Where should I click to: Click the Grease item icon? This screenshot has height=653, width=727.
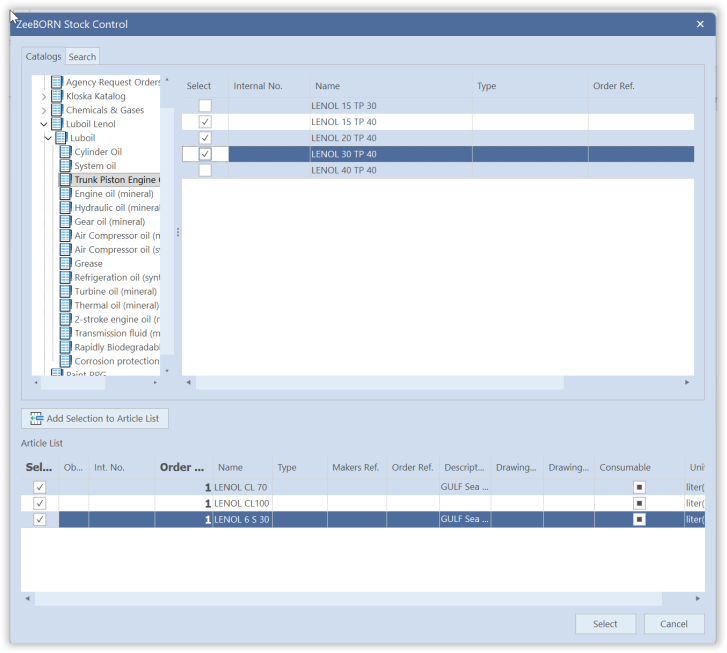click(65, 263)
